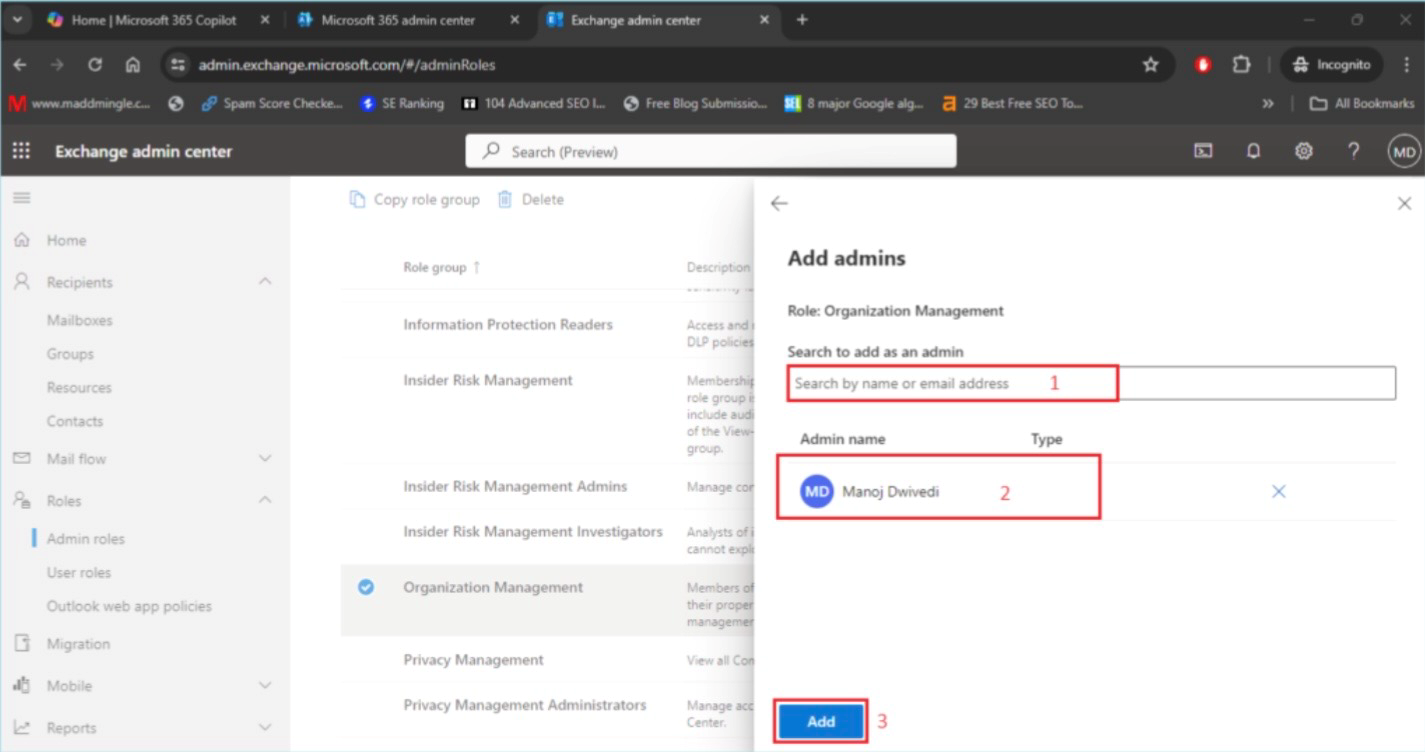Open the app launcher waffle icon

pos(21,151)
